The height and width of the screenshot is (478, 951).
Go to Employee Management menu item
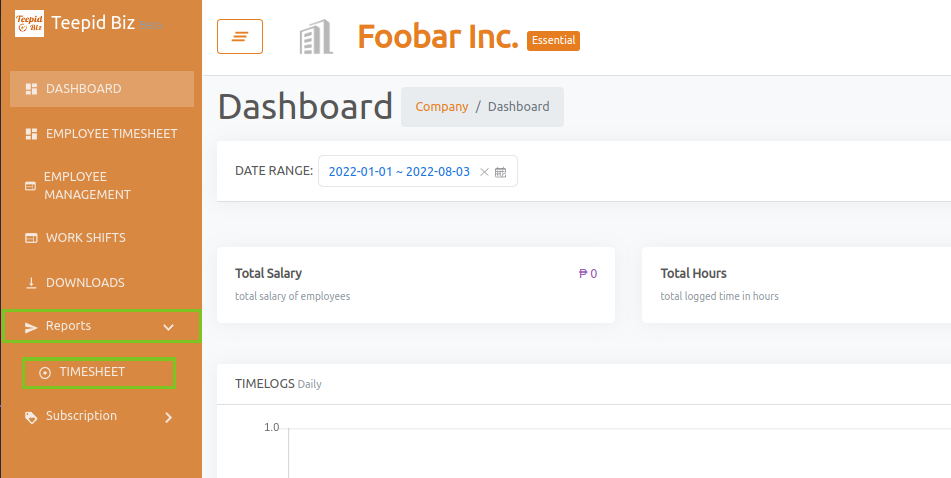pyautogui.click(x=102, y=186)
